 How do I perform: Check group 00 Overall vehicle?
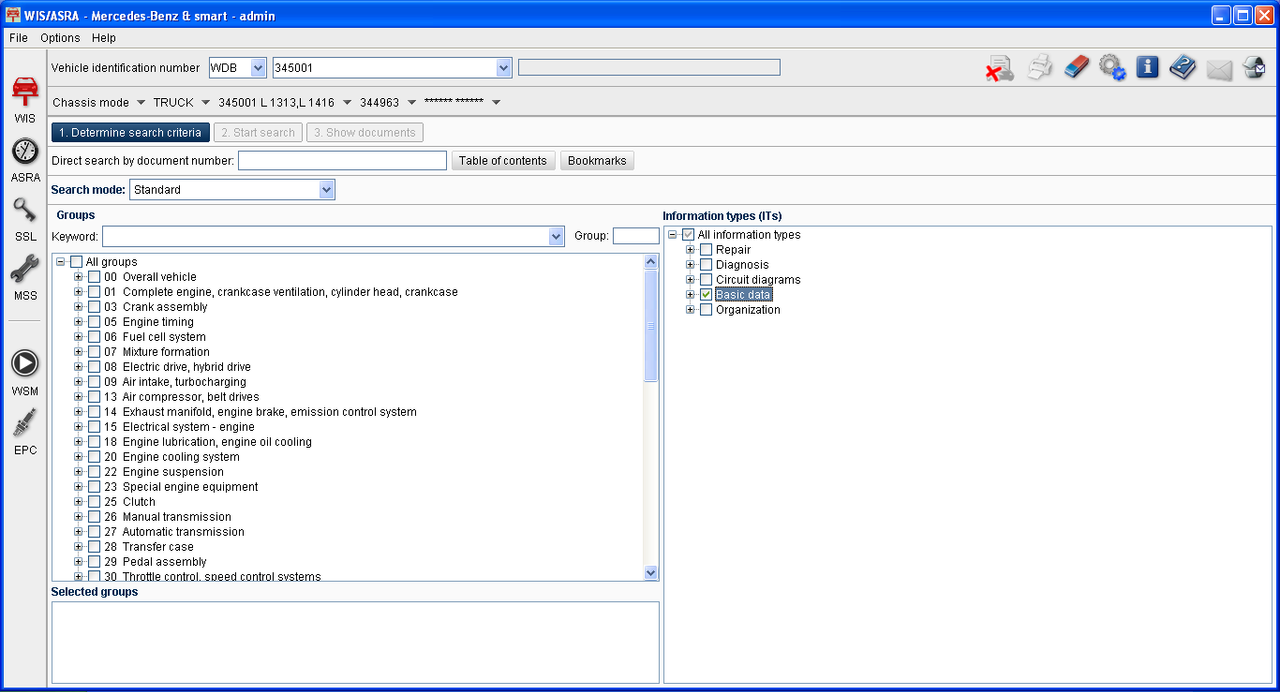pos(94,277)
